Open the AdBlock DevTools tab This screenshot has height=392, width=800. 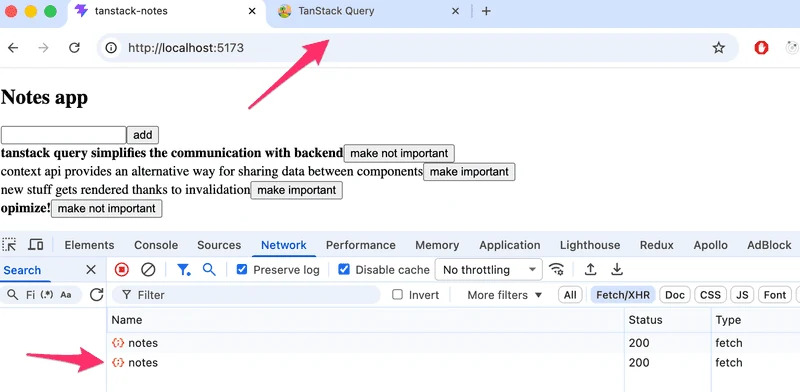click(x=769, y=245)
